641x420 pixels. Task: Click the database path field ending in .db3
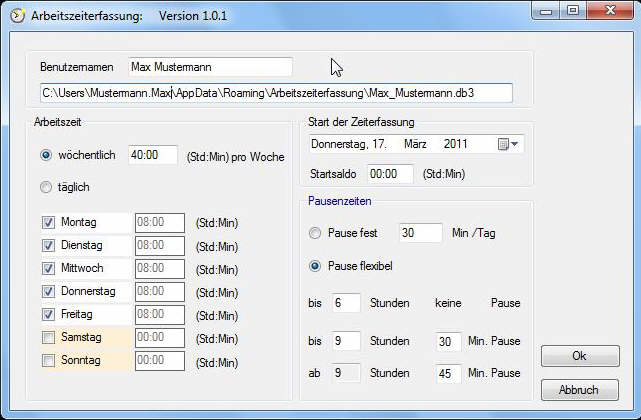point(276,93)
